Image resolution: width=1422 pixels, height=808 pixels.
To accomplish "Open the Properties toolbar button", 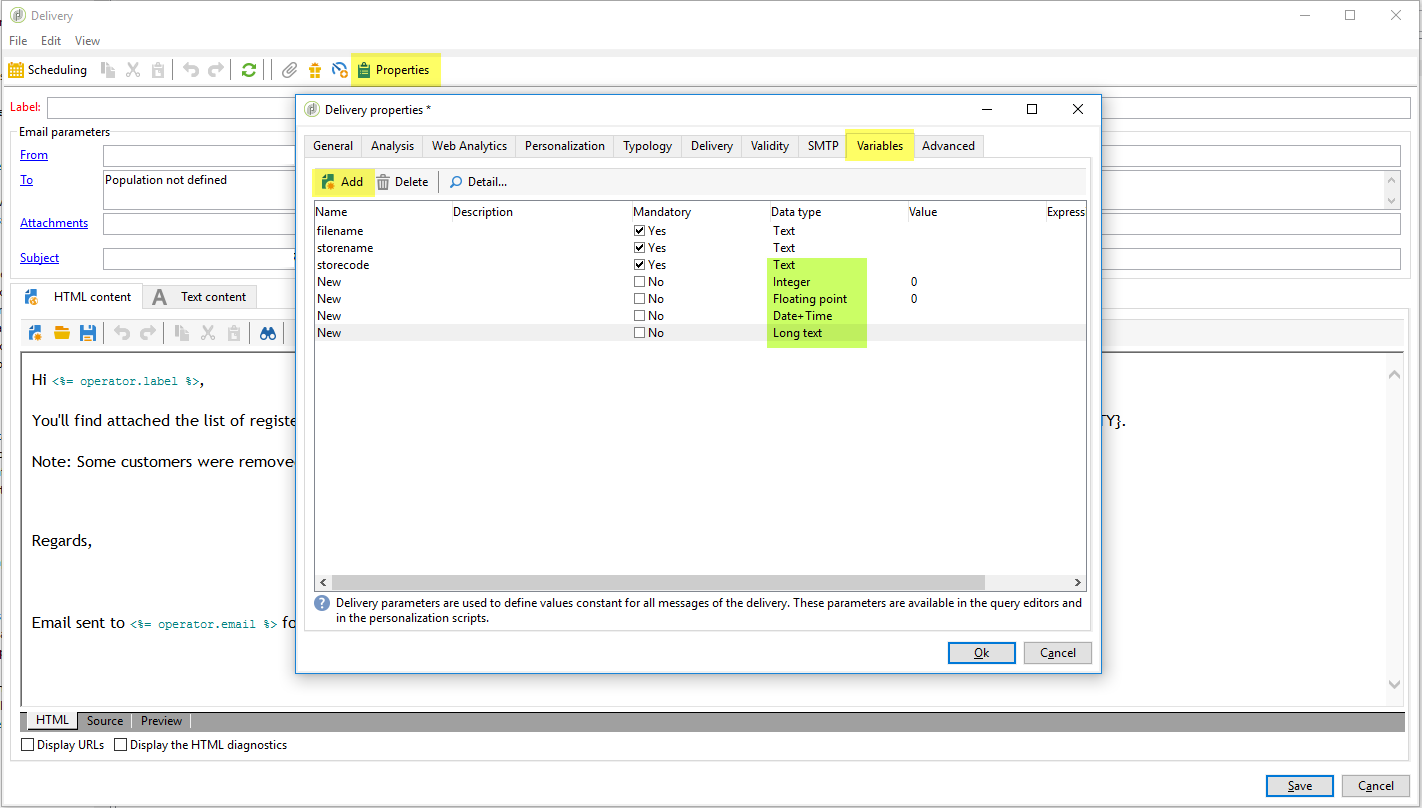I will tap(394, 70).
